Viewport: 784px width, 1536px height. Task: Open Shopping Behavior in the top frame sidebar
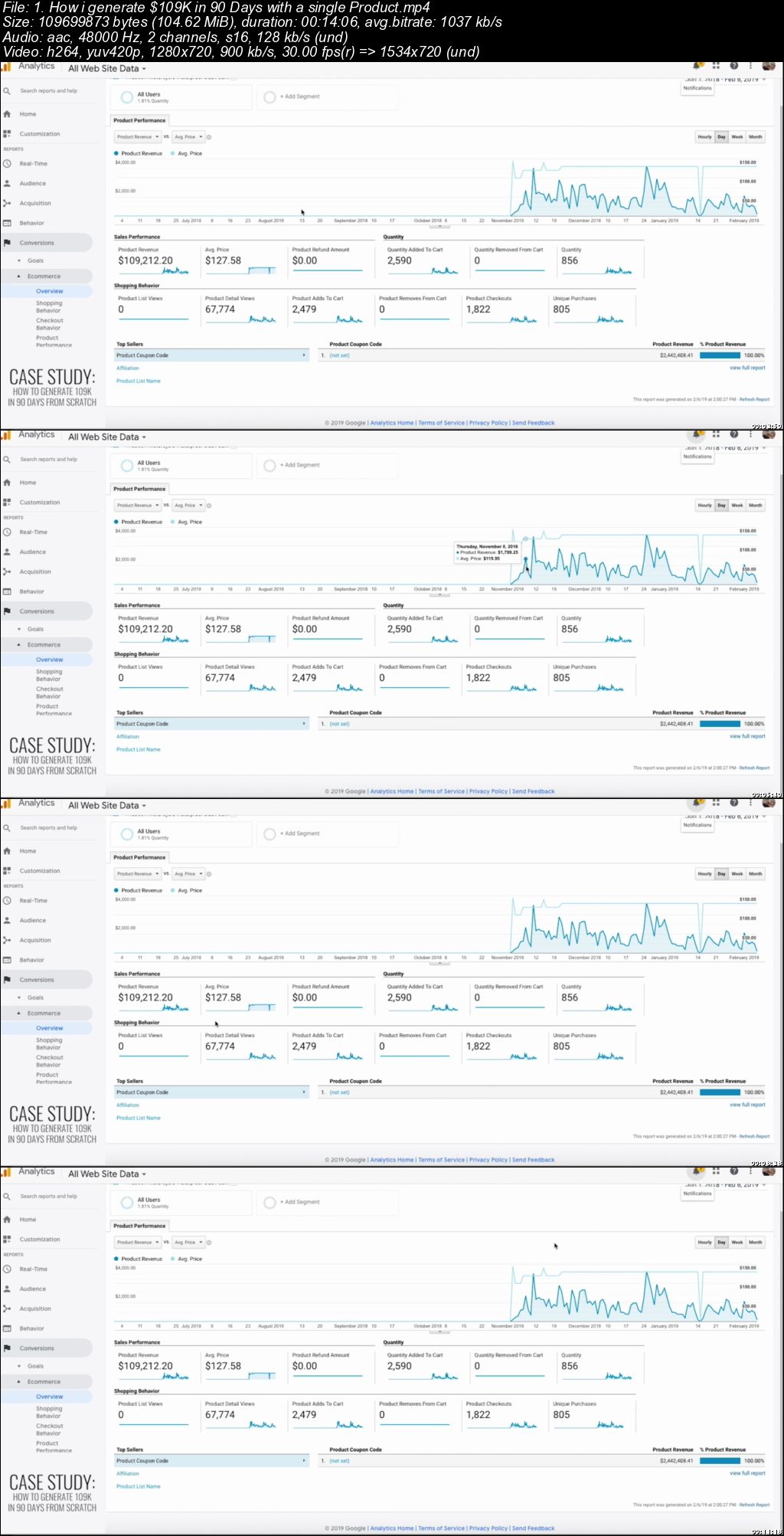(x=49, y=307)
